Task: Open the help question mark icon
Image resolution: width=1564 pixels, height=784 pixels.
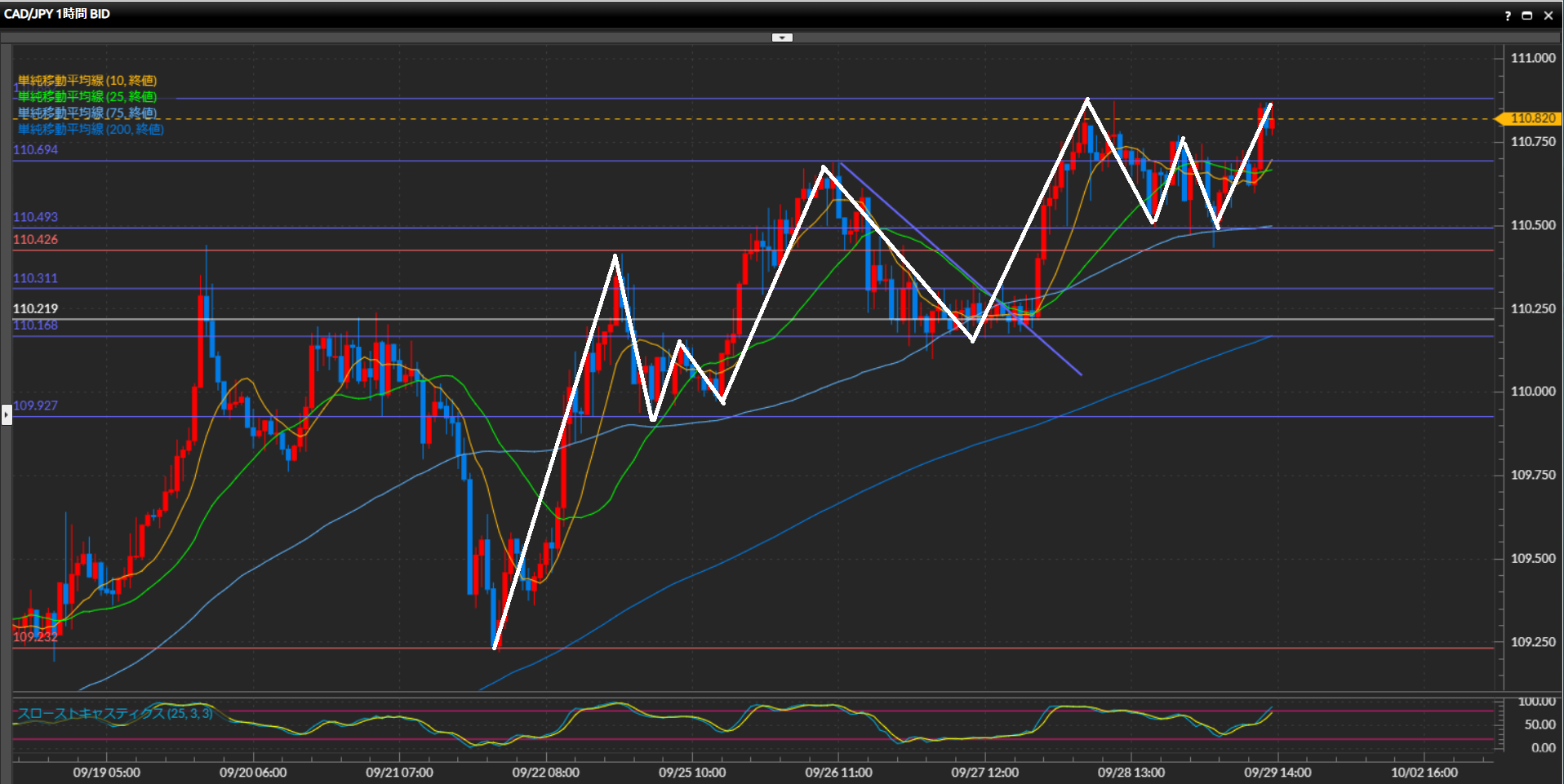Action: tap(1507, 16)
